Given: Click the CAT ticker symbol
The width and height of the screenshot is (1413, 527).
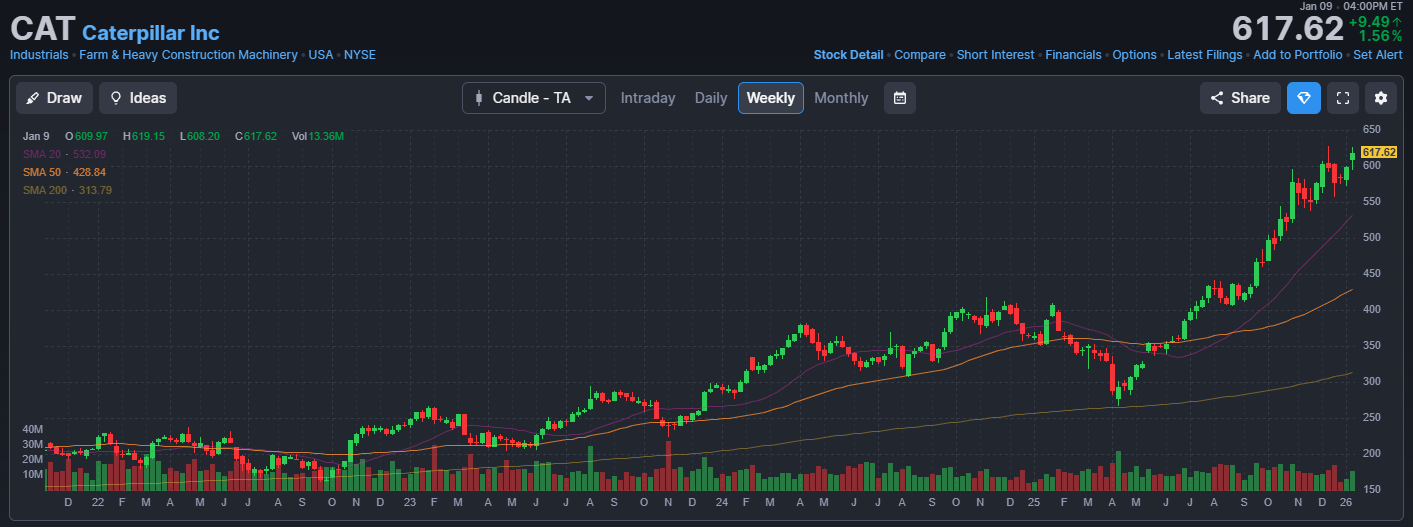Looking at the screenshot, I should click(x=42, y=29).
